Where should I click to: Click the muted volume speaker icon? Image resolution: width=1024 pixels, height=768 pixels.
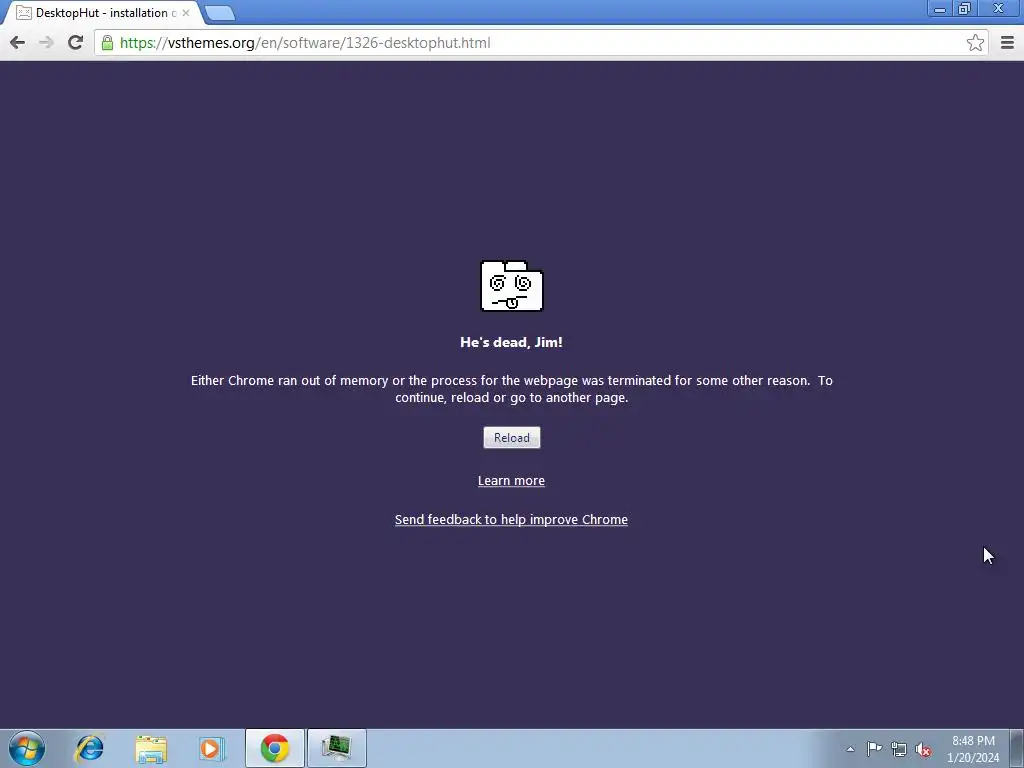coord(923,749)
